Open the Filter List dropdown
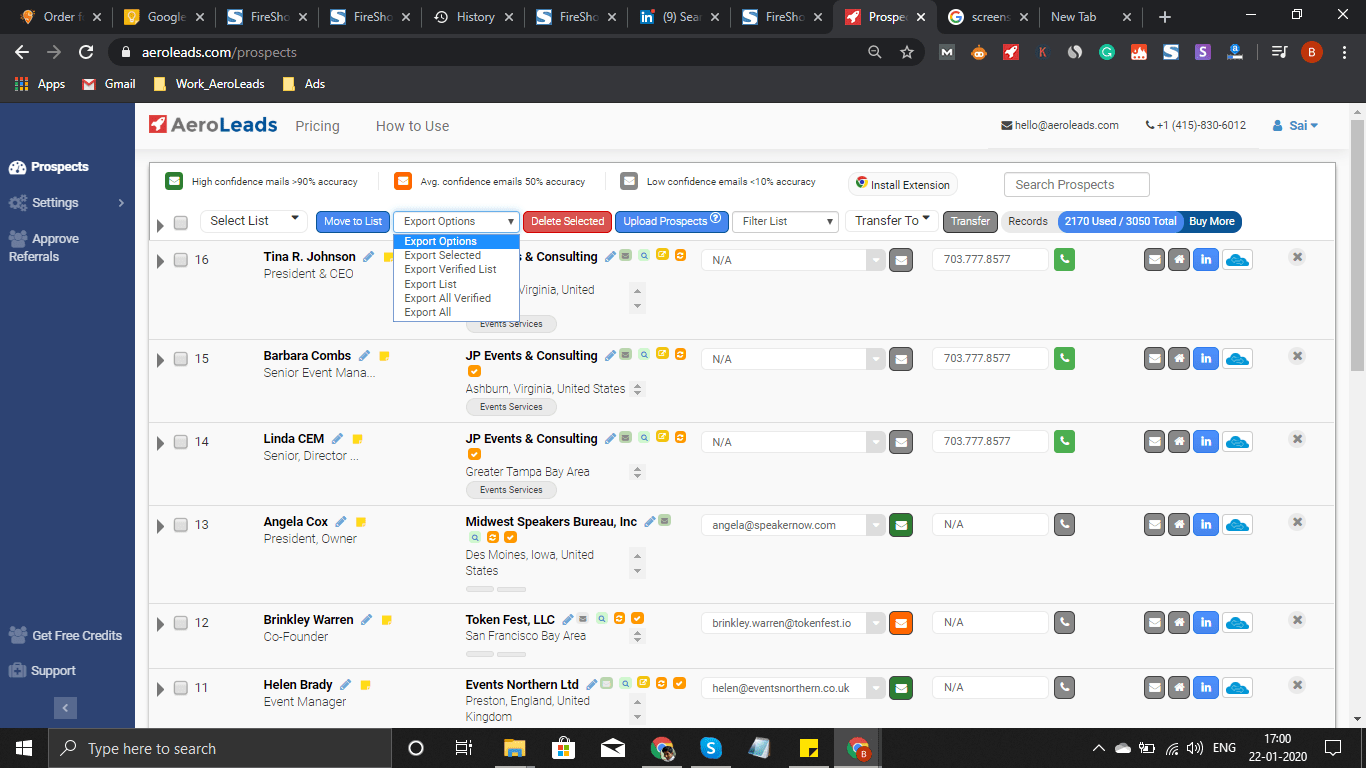This screenshot has height=768, width=1366. [x=785, y=221]
